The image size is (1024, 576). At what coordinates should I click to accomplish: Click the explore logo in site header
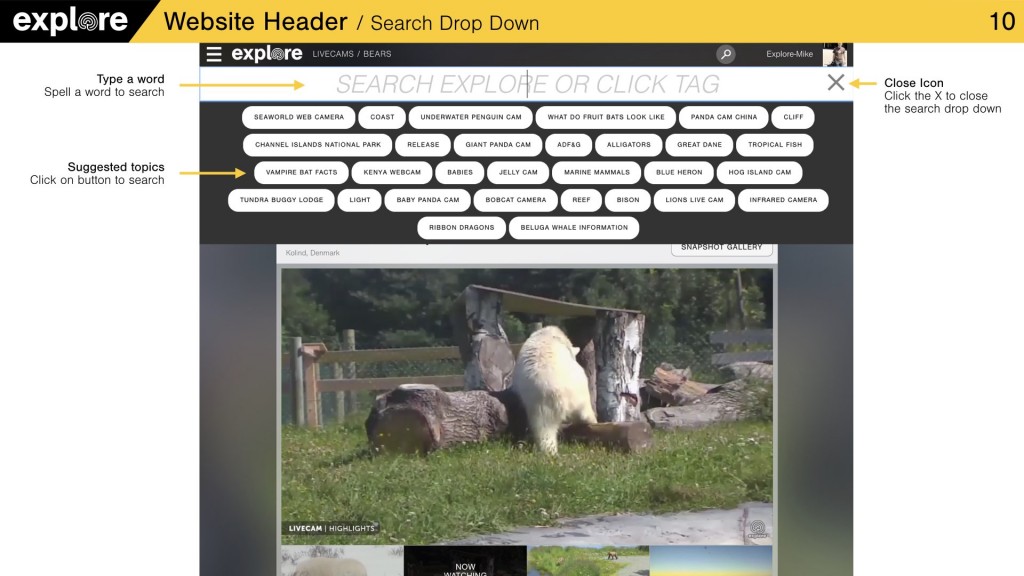pyautogui.click(x=267, y=54)
